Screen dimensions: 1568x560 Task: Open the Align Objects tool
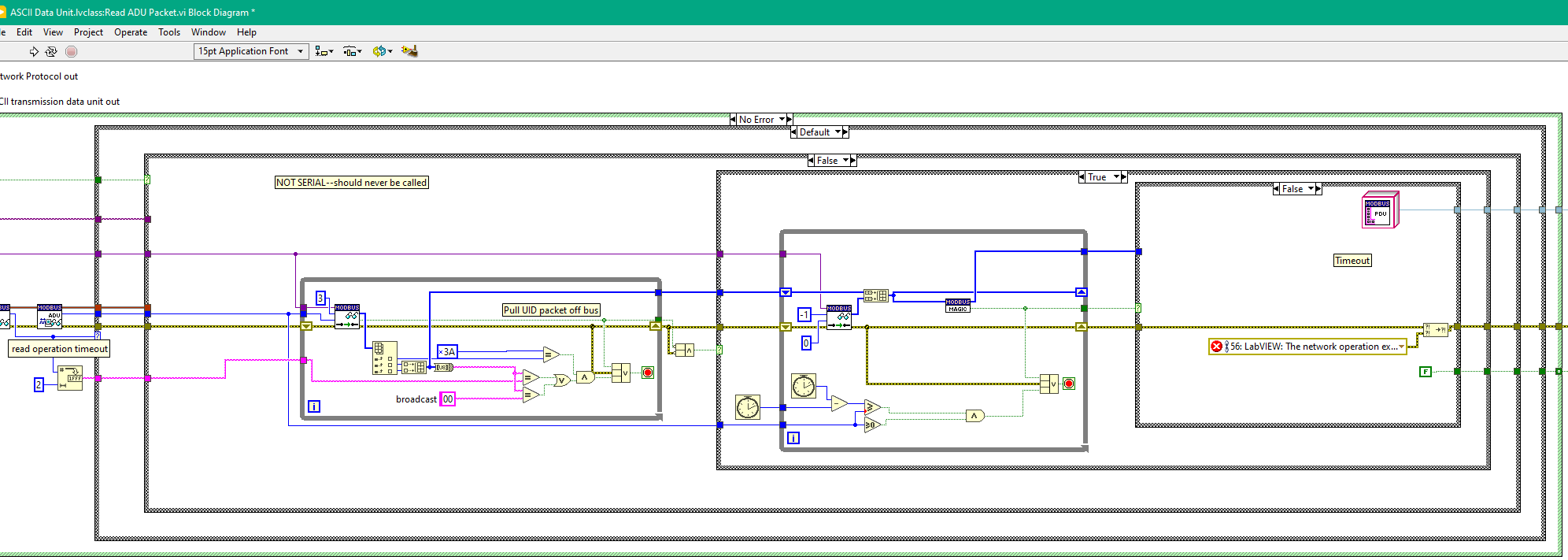[x=324, y=51]
